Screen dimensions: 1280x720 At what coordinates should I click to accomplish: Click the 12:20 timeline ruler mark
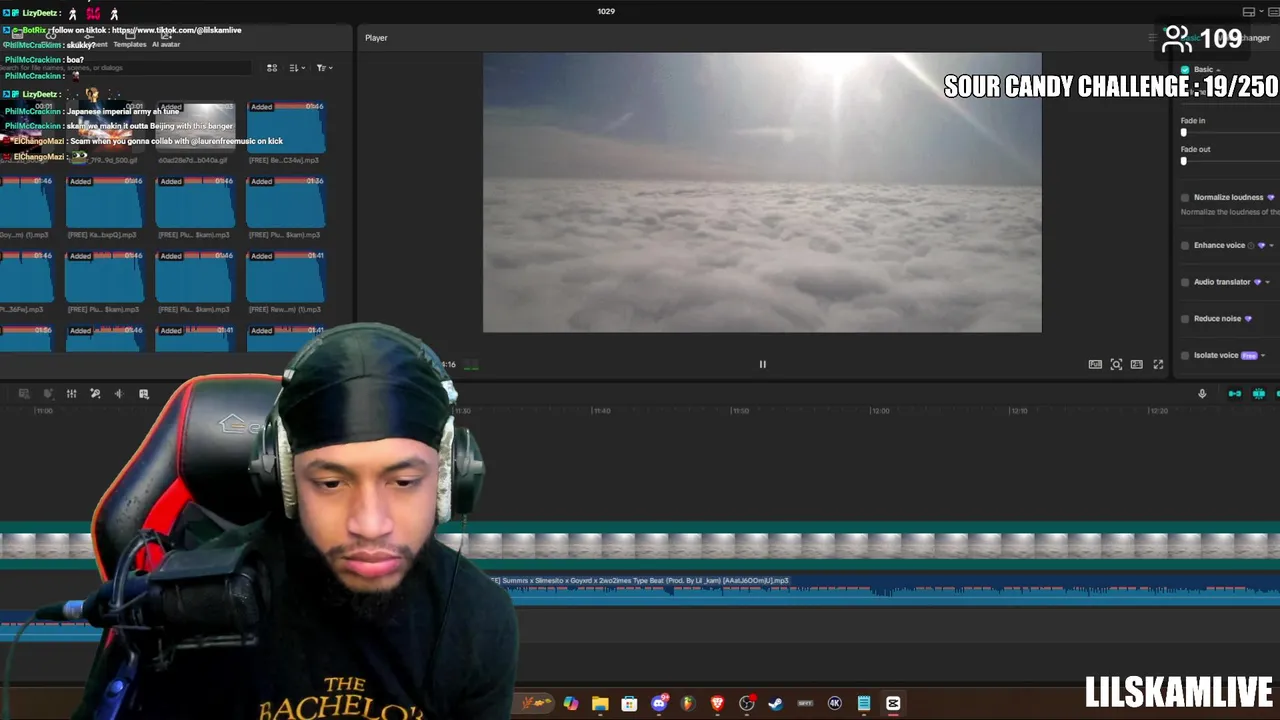coord(1158,410)
